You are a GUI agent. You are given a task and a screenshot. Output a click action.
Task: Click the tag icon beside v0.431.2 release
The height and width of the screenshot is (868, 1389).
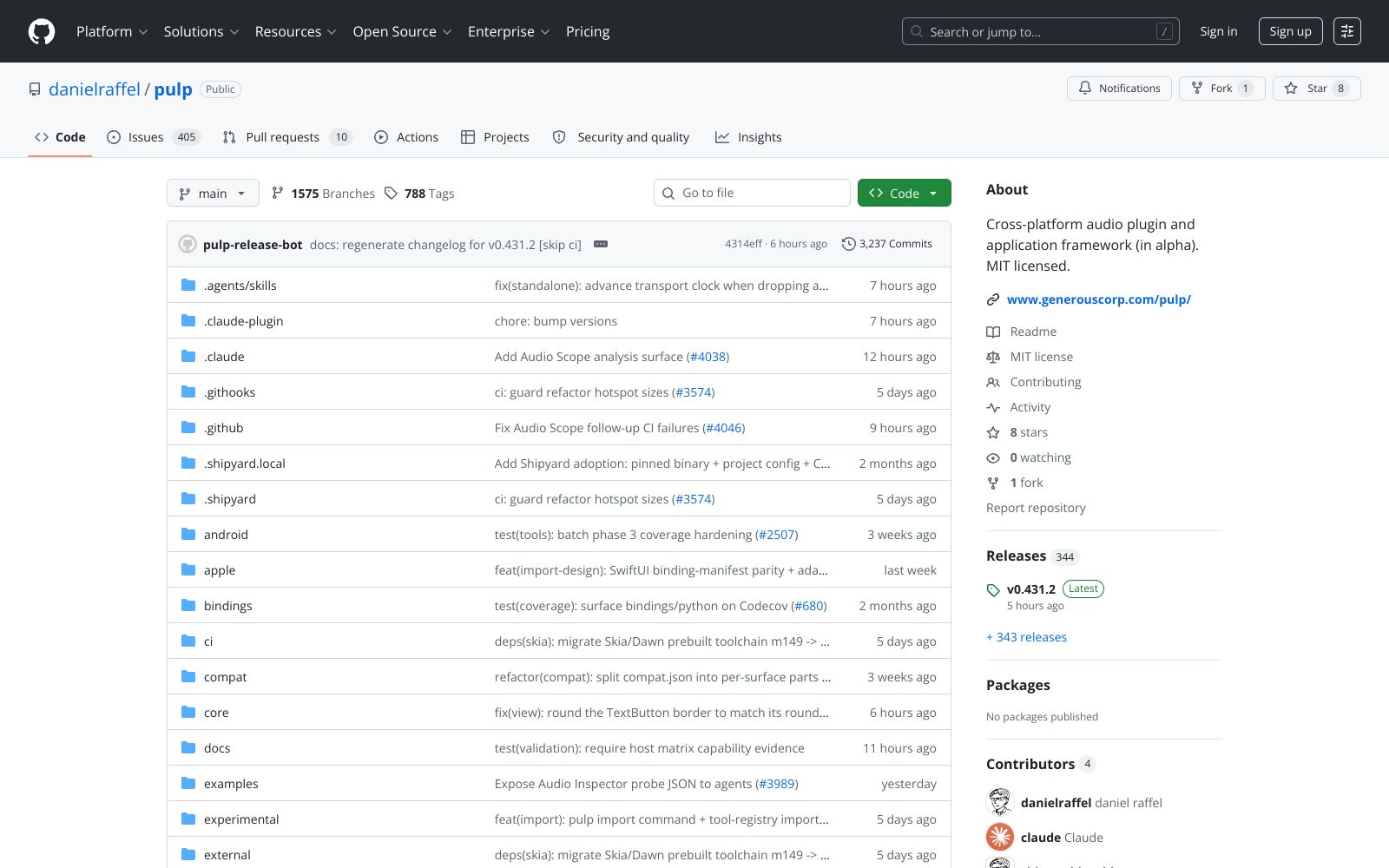click(993, 590)
